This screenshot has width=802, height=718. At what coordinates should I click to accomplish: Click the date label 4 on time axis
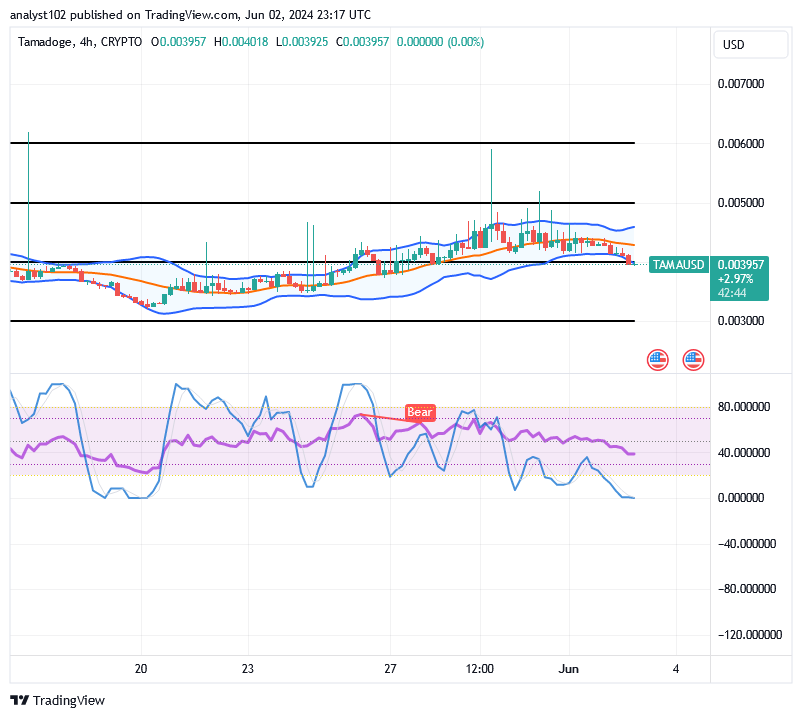[x=676, y=669]
